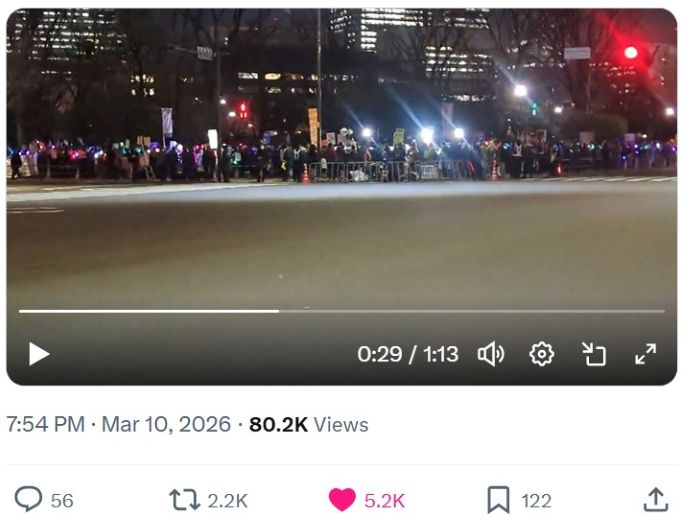Open the reply comments icon
This screenshot has height=521, width=686.
[28, 500]
